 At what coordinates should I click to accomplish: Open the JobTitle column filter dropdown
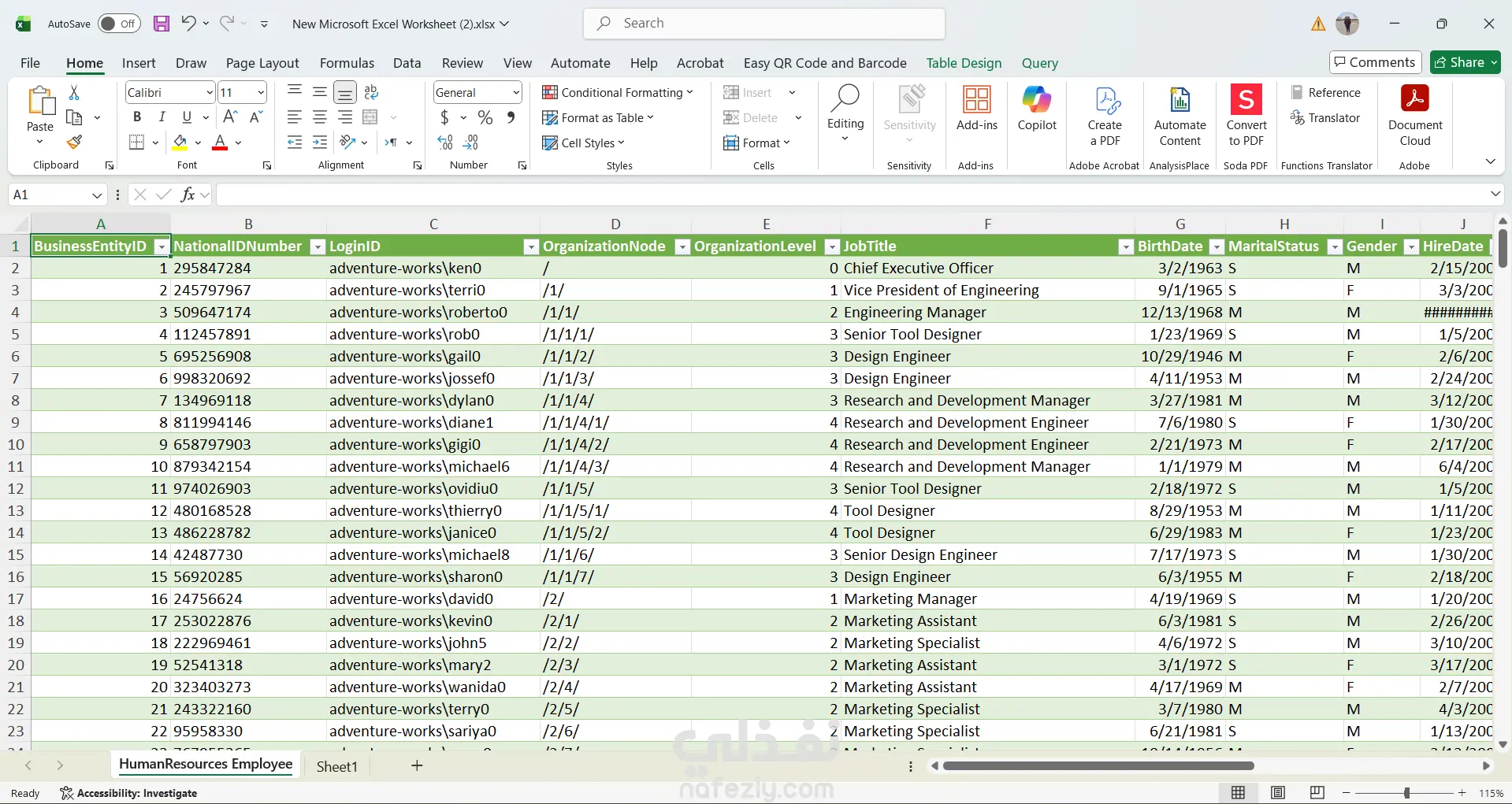[1126, 247]
